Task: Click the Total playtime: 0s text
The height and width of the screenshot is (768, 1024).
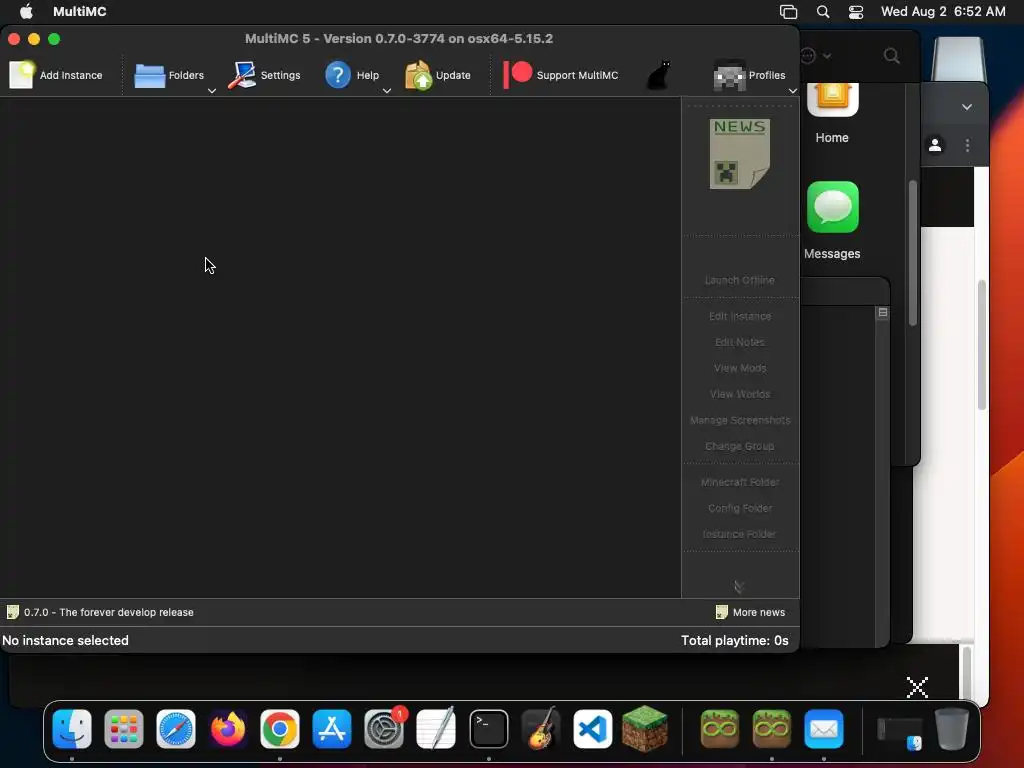Action: (x=735, y=641)
